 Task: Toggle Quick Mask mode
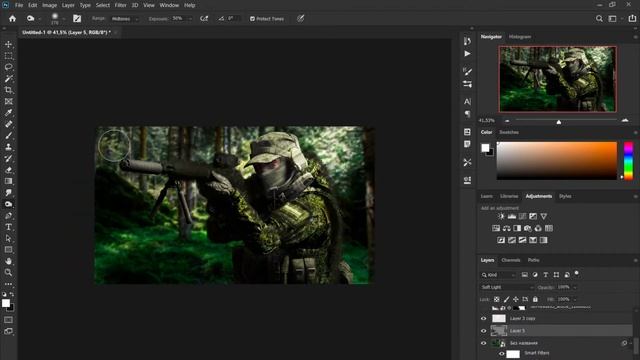click(x=8, y=320)
